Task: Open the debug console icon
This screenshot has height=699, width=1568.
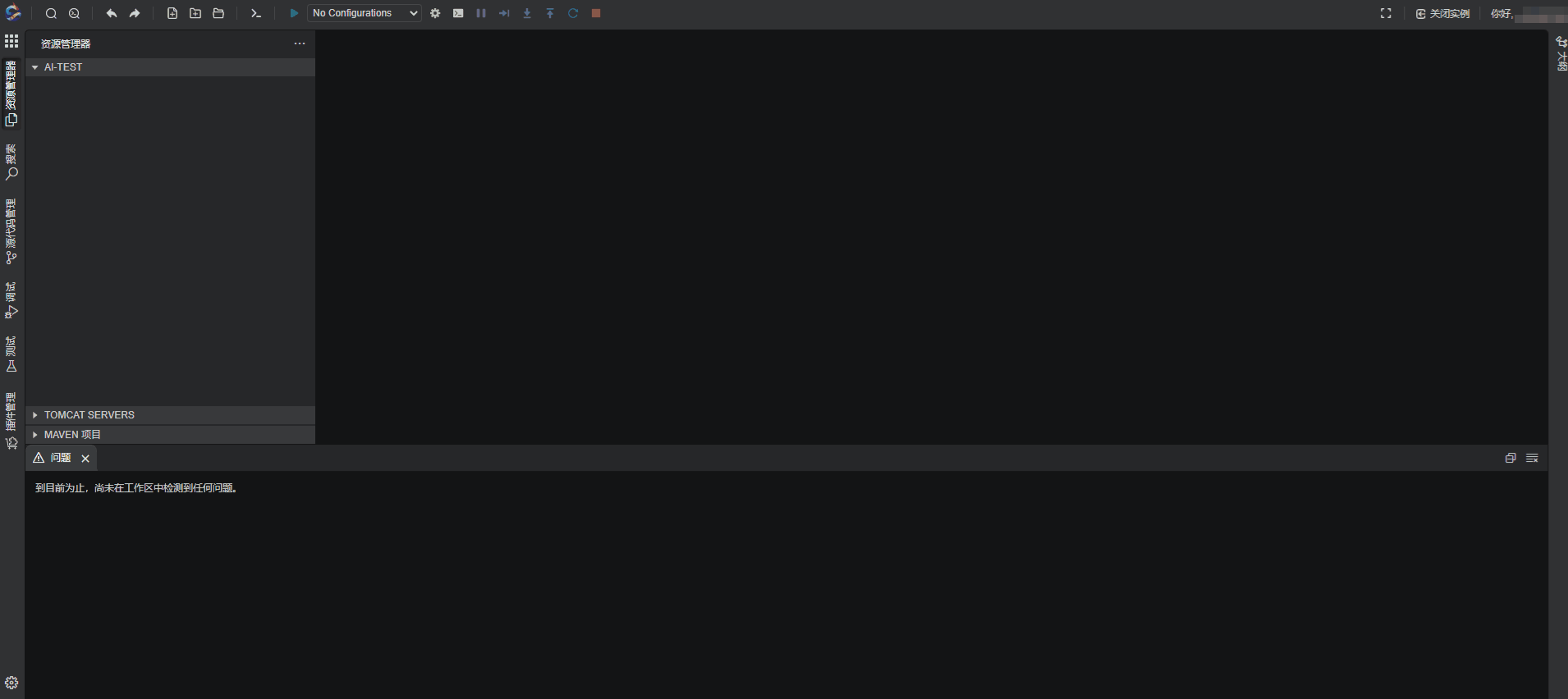Action: 458,13
